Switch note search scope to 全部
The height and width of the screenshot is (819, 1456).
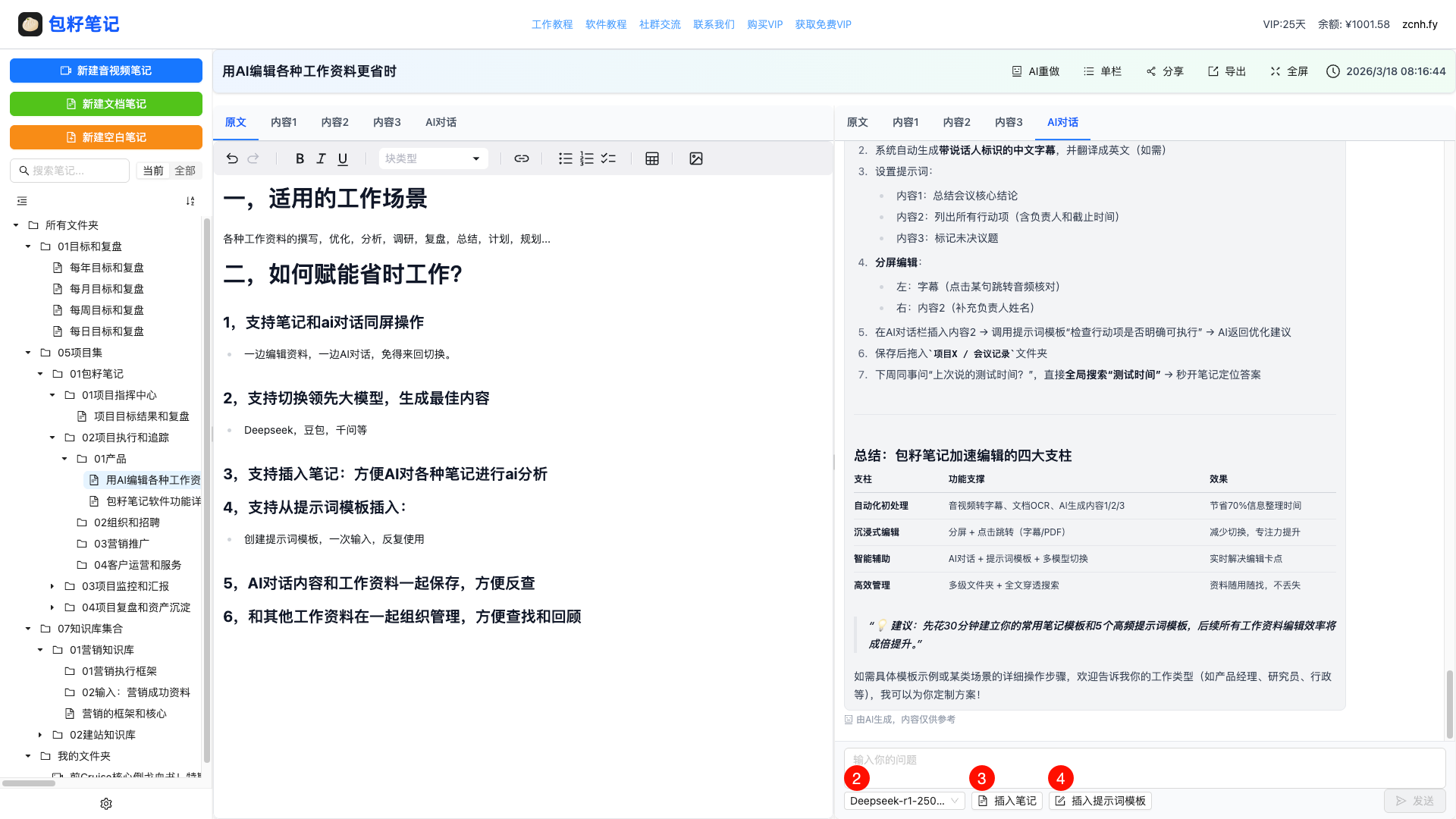point(185,171)
